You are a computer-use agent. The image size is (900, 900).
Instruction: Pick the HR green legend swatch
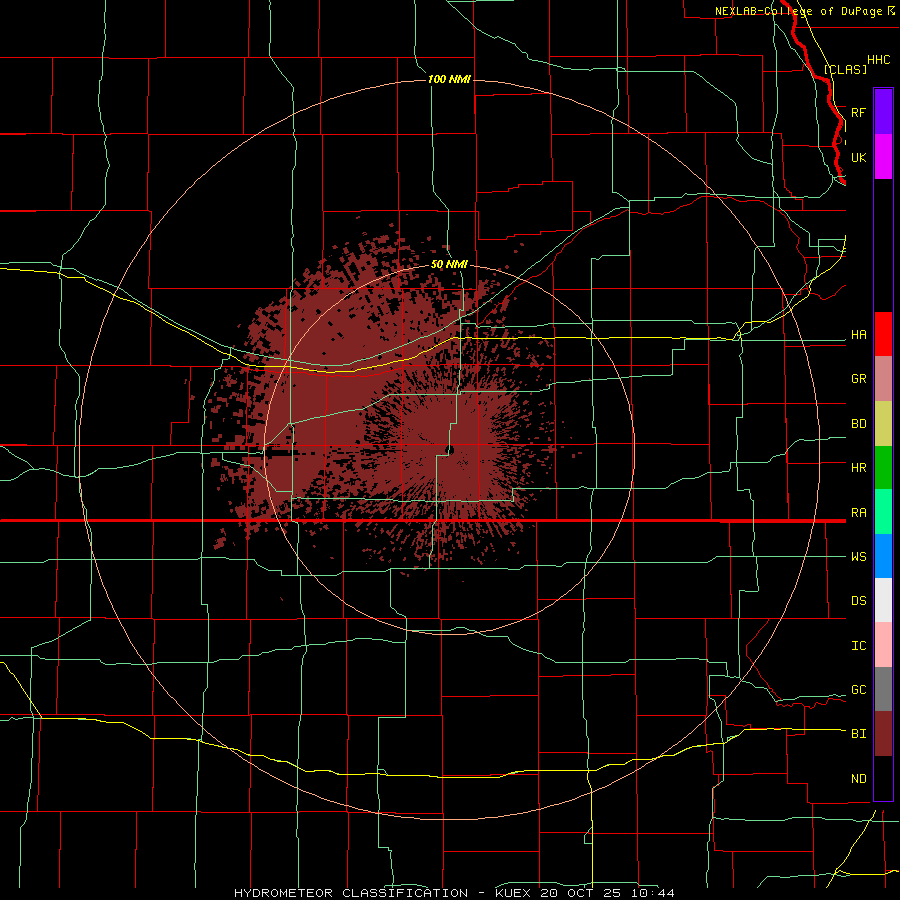(883, 468)
